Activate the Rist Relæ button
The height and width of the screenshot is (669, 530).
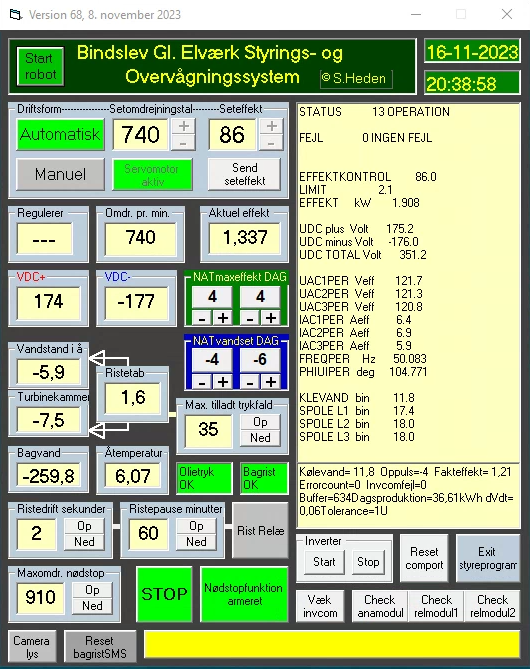point(260,530)
